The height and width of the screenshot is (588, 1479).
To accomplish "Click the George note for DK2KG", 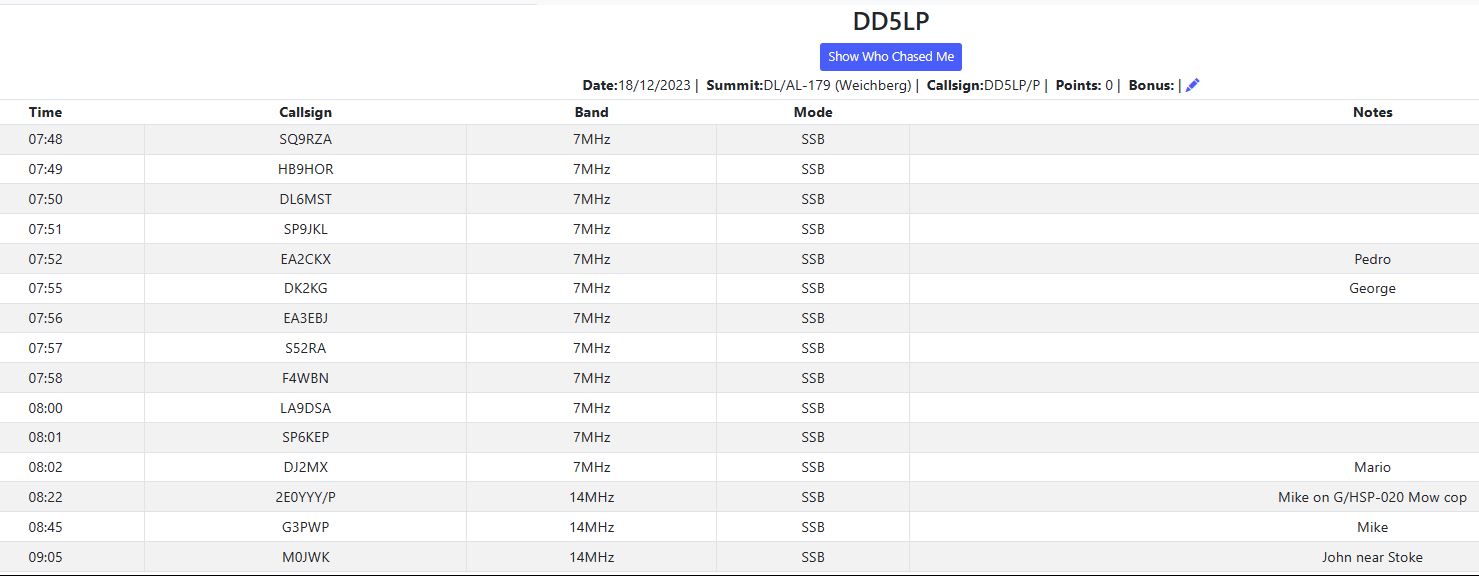I will 1372,289.
